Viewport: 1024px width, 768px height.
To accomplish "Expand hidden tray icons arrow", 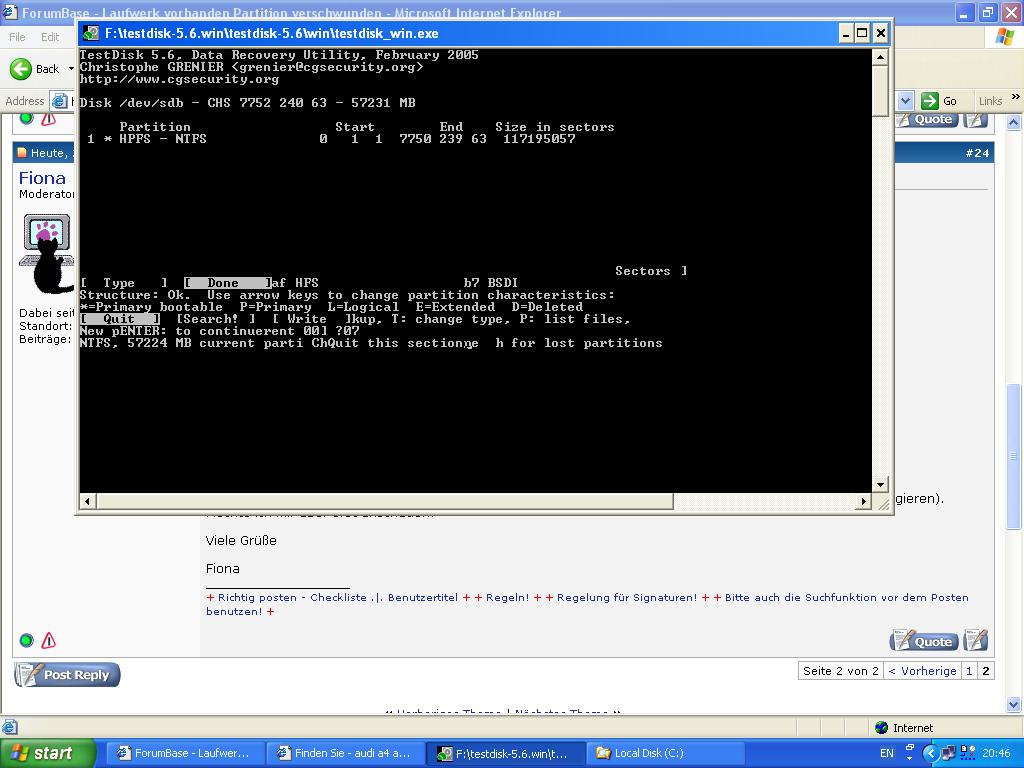I will click(x=931, y=753).
